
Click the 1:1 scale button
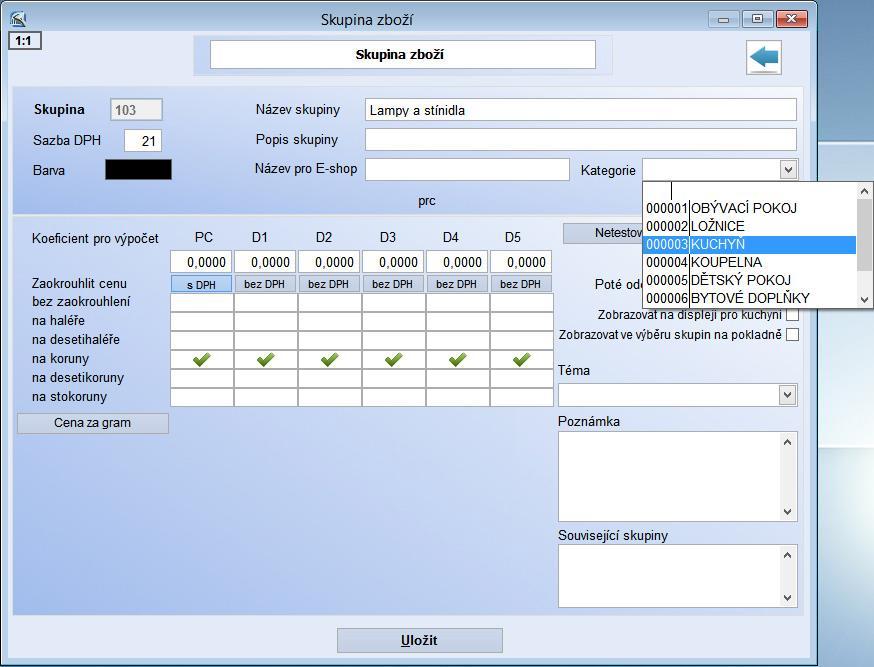[25, 41]
